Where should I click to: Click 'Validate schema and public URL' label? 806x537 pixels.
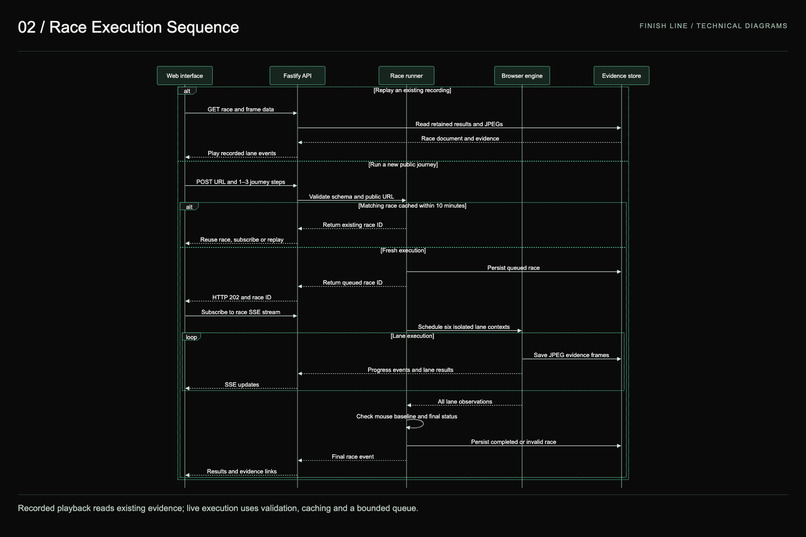pos(351,196)
